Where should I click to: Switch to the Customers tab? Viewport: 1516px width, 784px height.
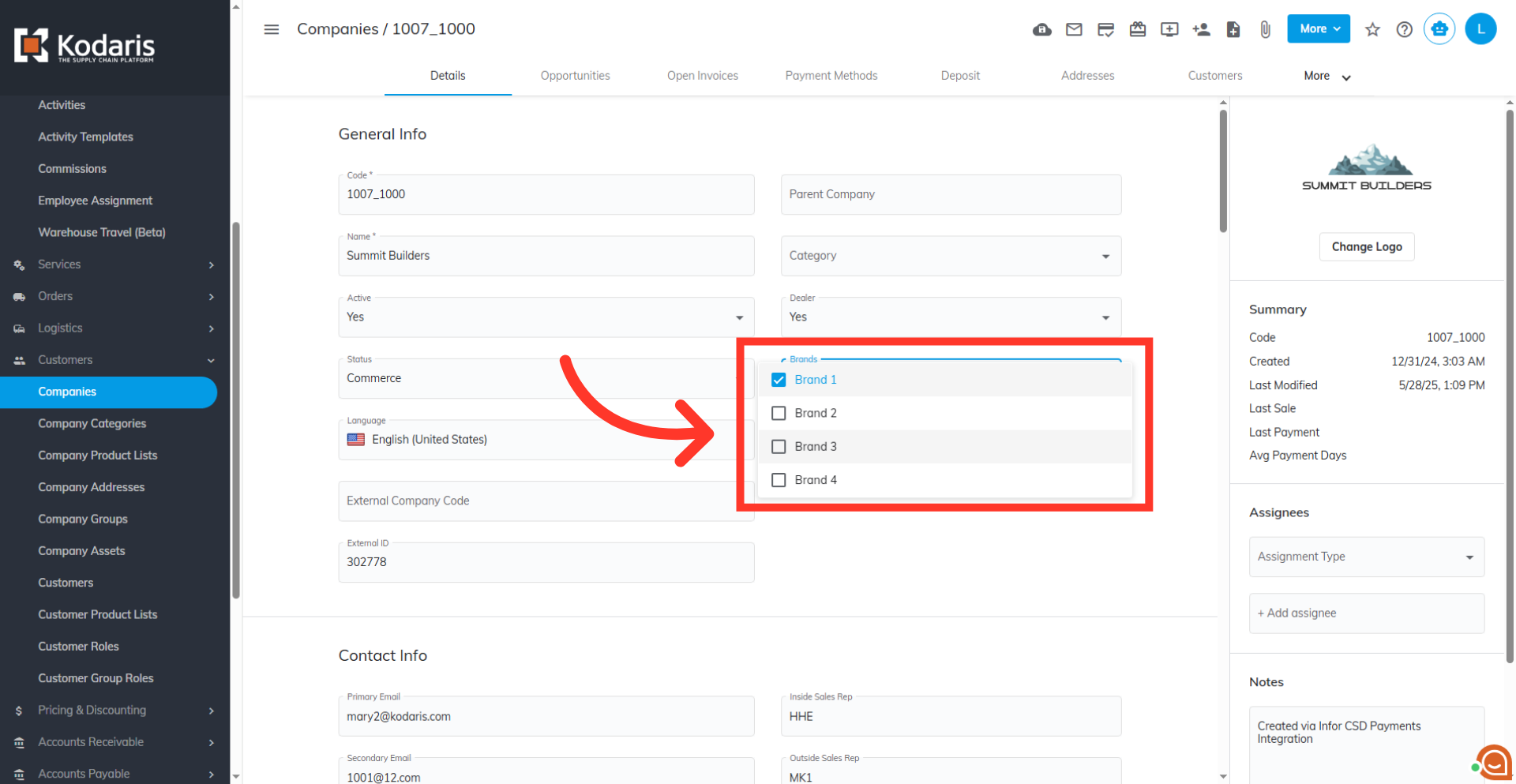click(x=1214, y=76)
